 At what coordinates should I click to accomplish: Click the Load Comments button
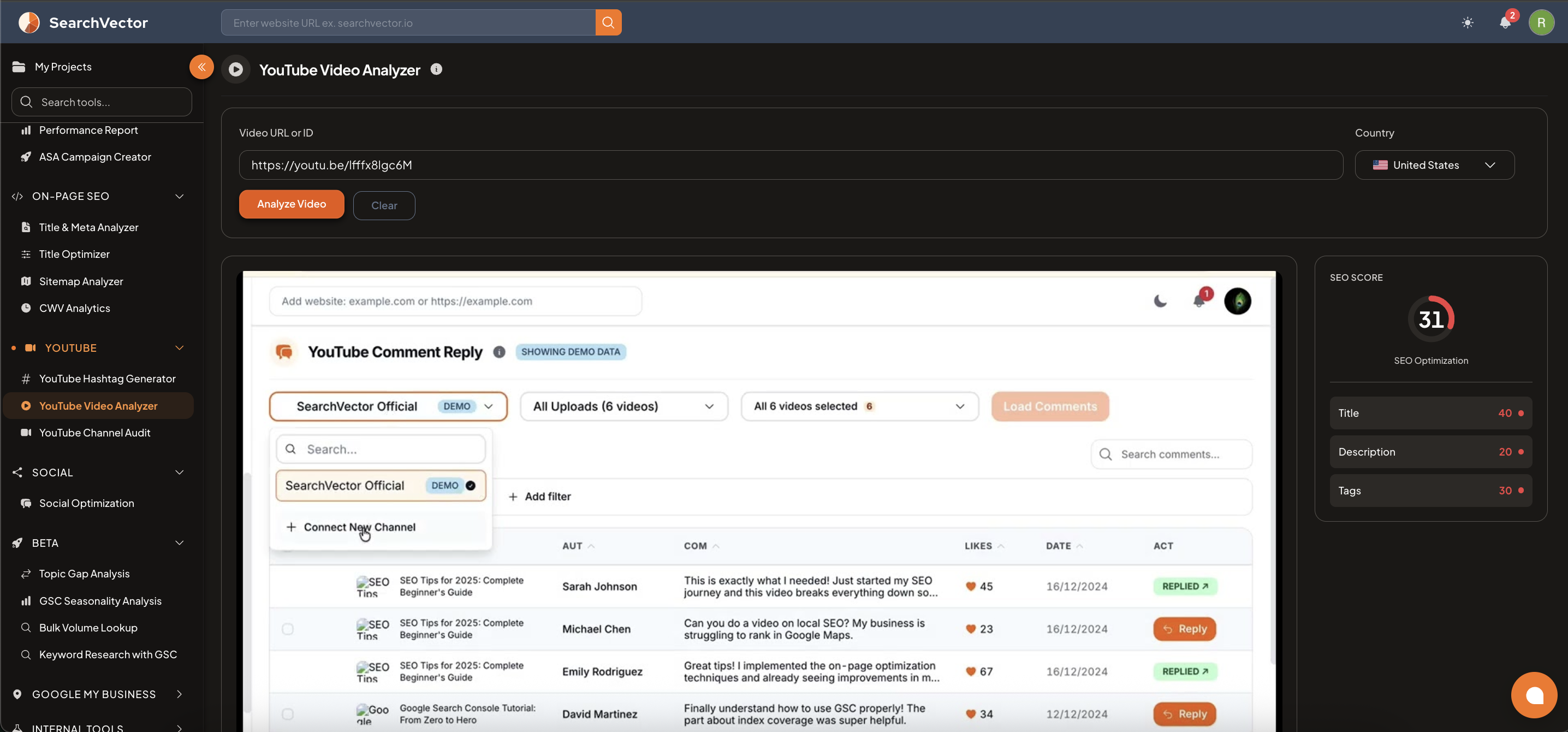pos(1050,406)
